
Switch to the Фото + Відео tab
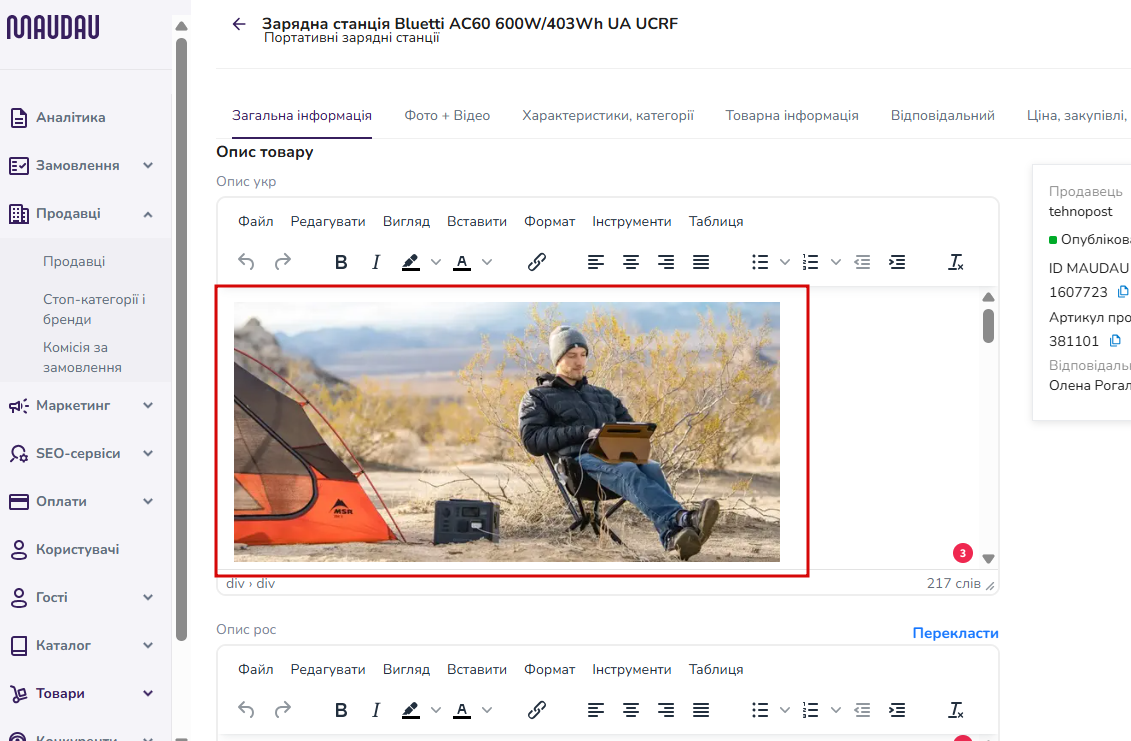[x=447, y=115]
